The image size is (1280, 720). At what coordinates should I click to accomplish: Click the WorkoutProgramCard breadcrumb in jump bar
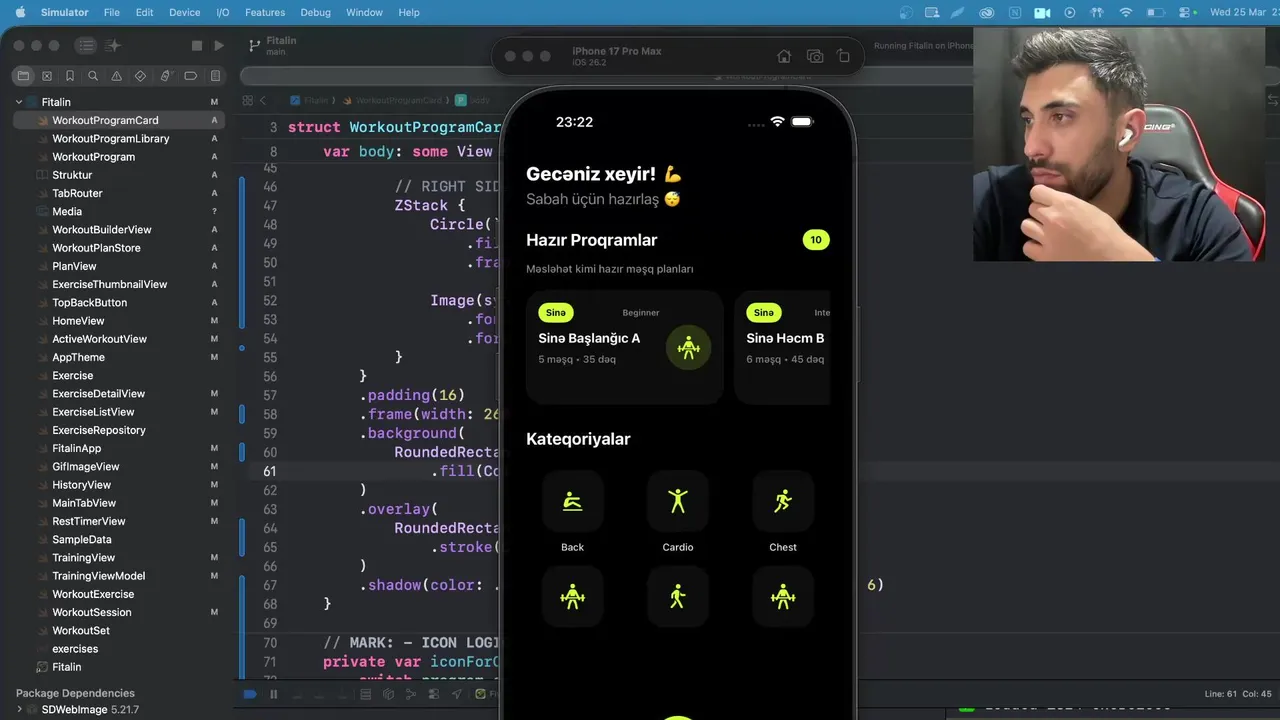393,100
